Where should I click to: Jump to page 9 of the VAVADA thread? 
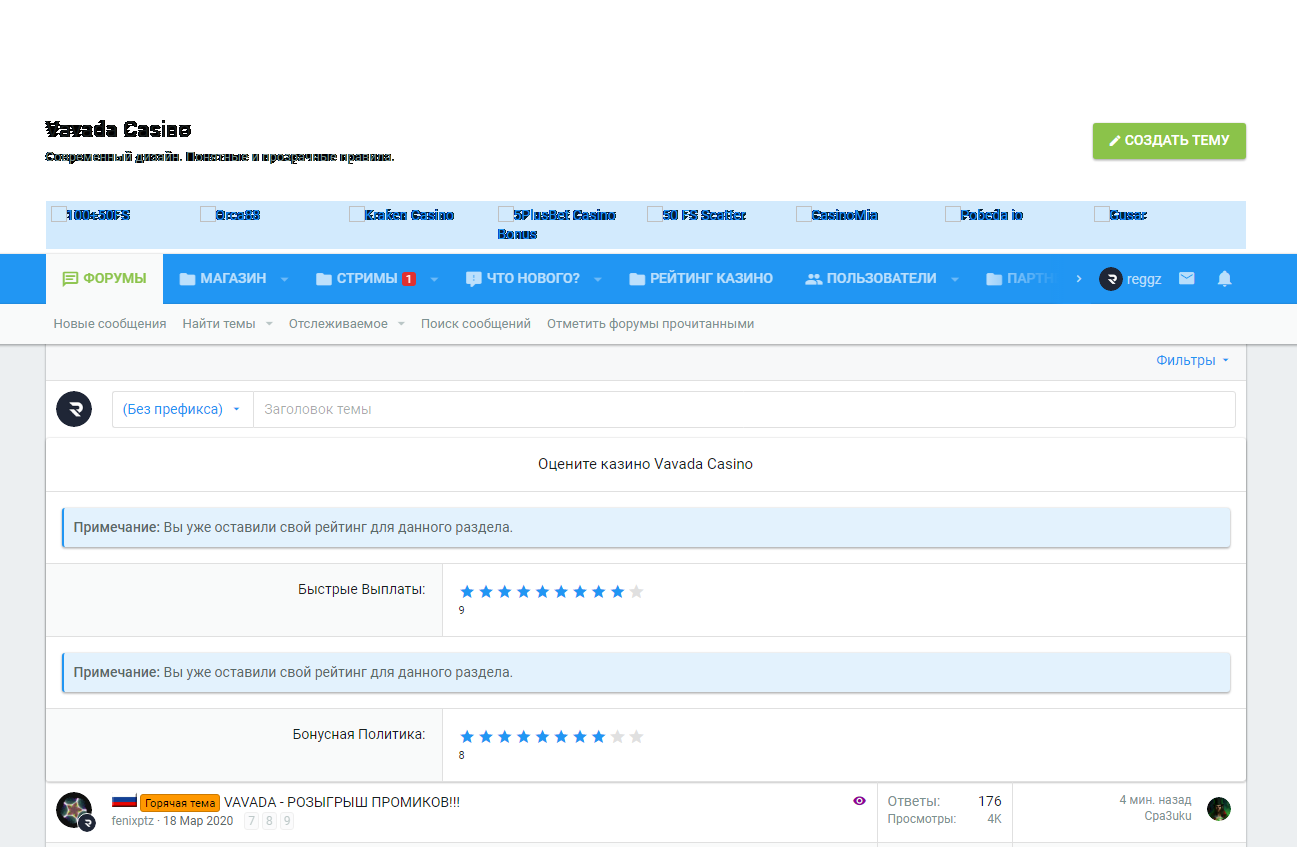(287, 821)
